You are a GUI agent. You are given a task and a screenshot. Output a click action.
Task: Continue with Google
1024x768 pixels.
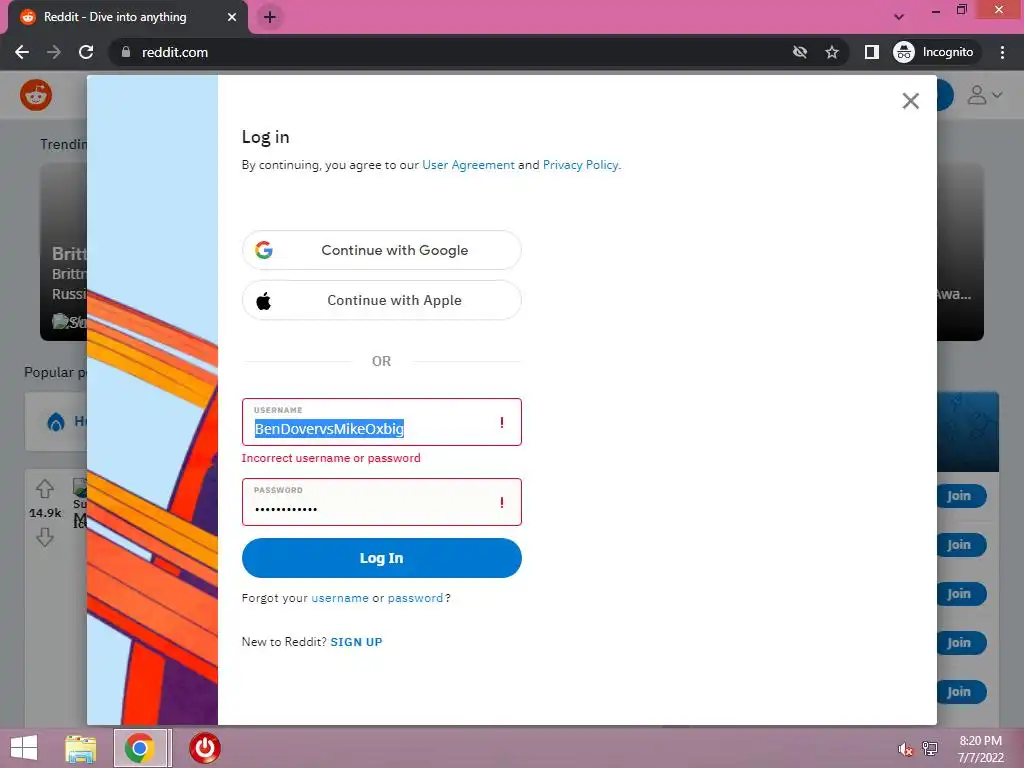(381, 250)
